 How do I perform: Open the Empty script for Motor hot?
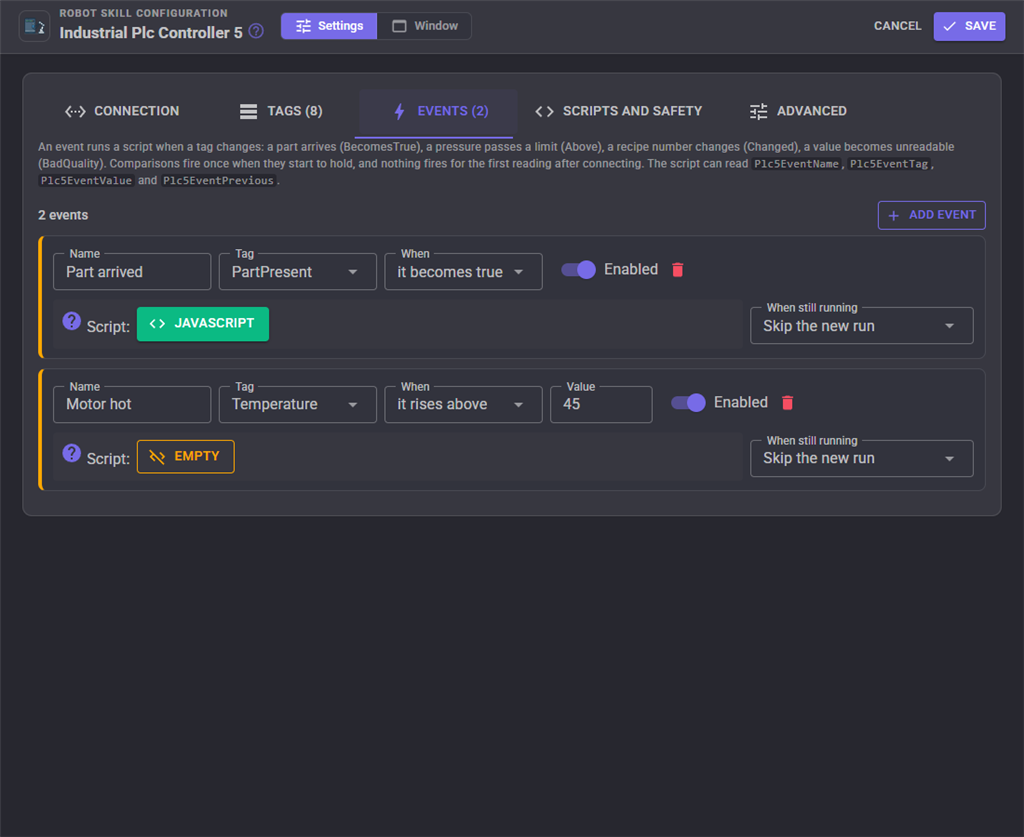point(185,456)
